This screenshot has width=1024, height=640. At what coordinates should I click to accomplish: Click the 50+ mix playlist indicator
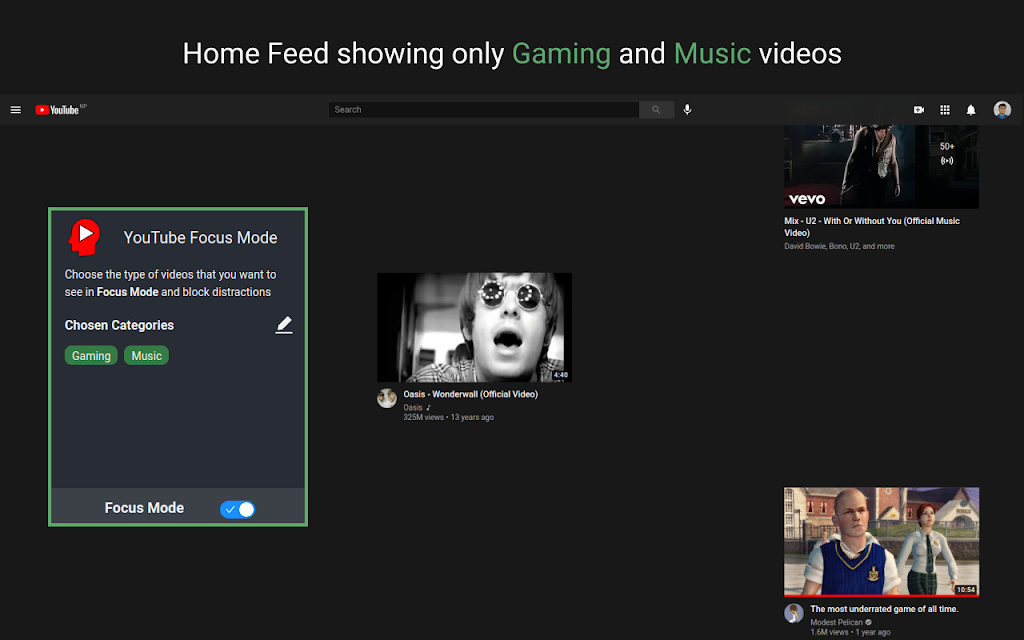point(947,153)
